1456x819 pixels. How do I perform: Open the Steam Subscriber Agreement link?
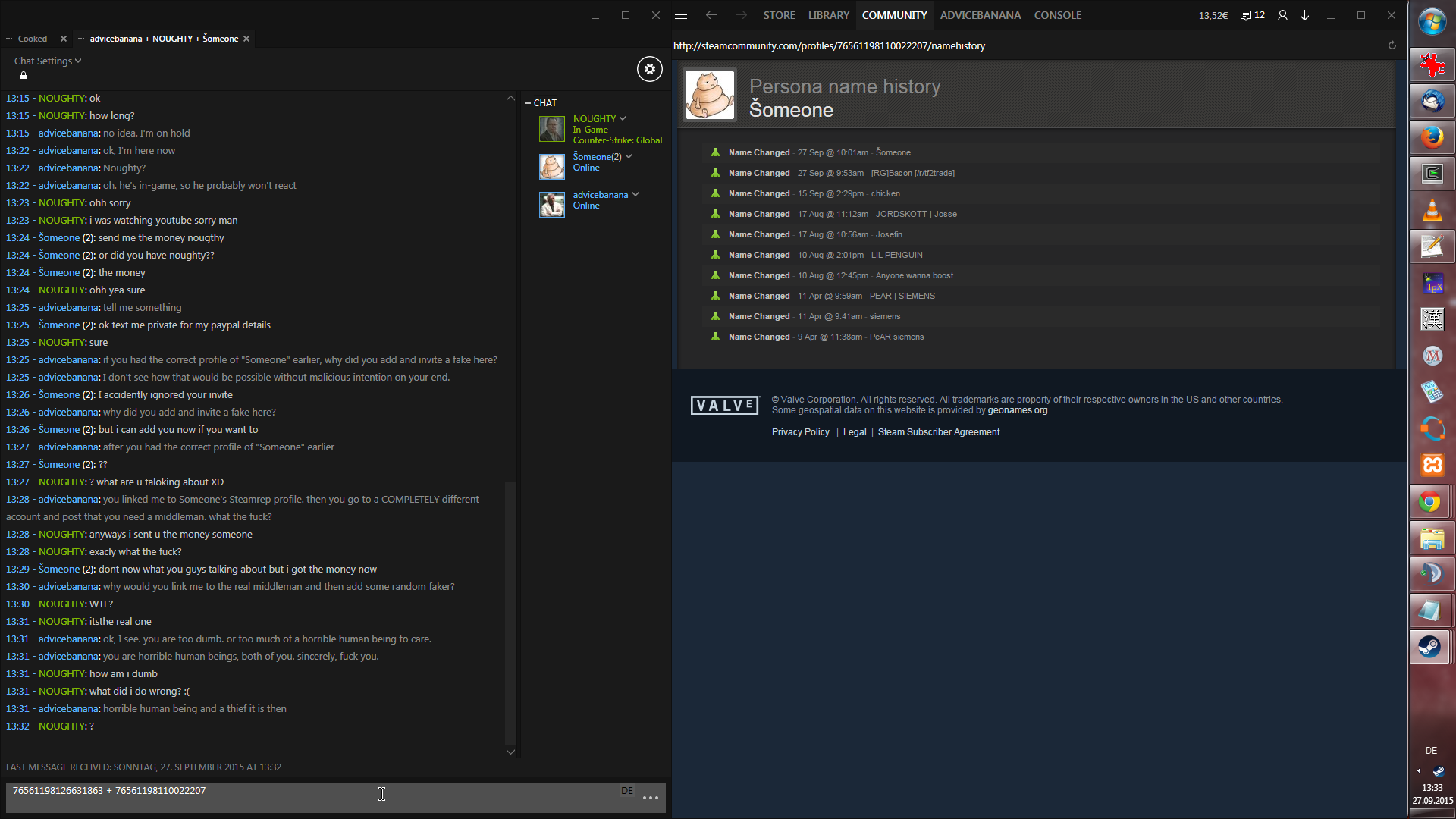tap(938, 432)
